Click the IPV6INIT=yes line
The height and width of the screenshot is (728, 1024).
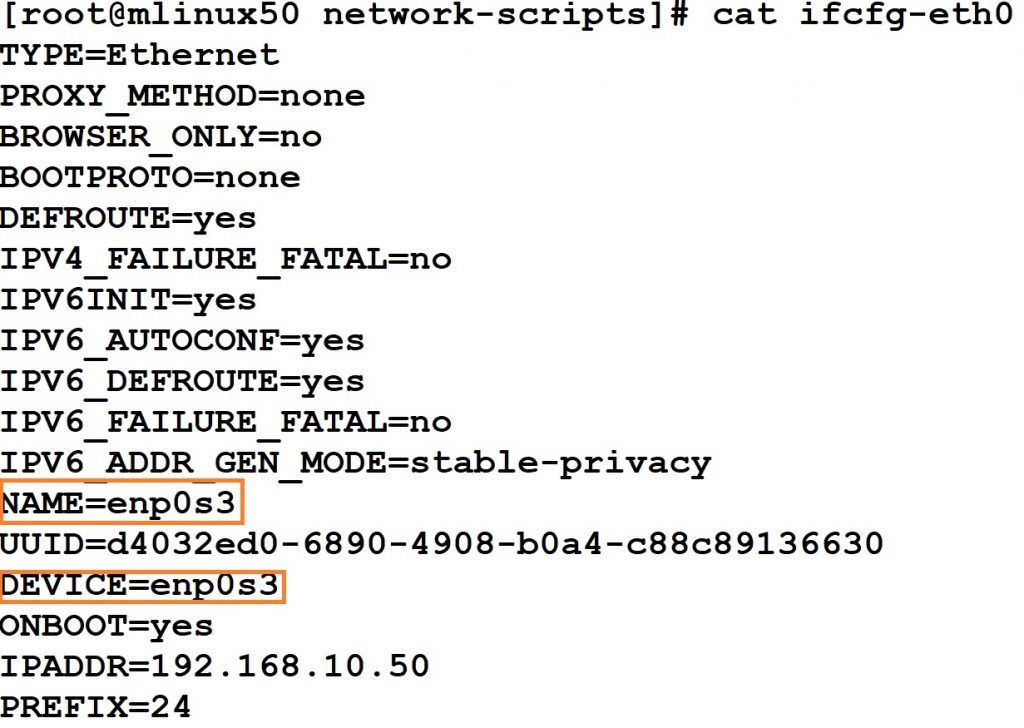point(128,300)
